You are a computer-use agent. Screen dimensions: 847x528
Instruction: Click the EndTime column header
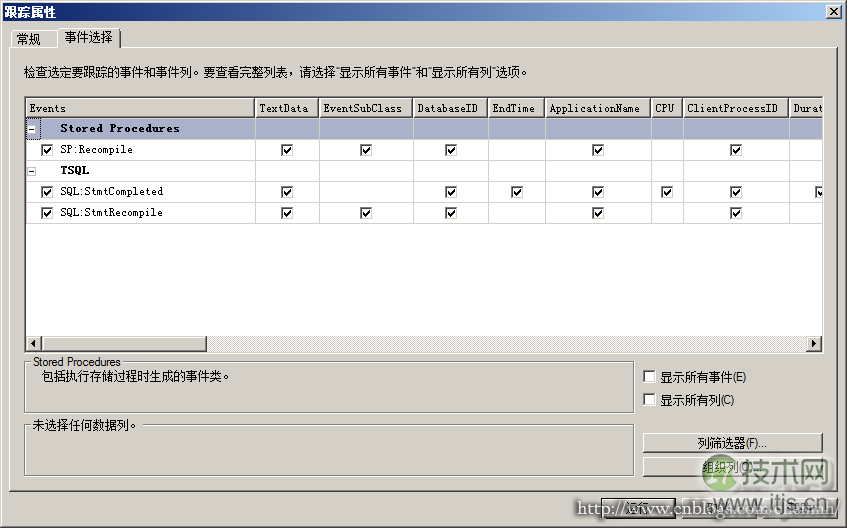(x=517, y=108)
